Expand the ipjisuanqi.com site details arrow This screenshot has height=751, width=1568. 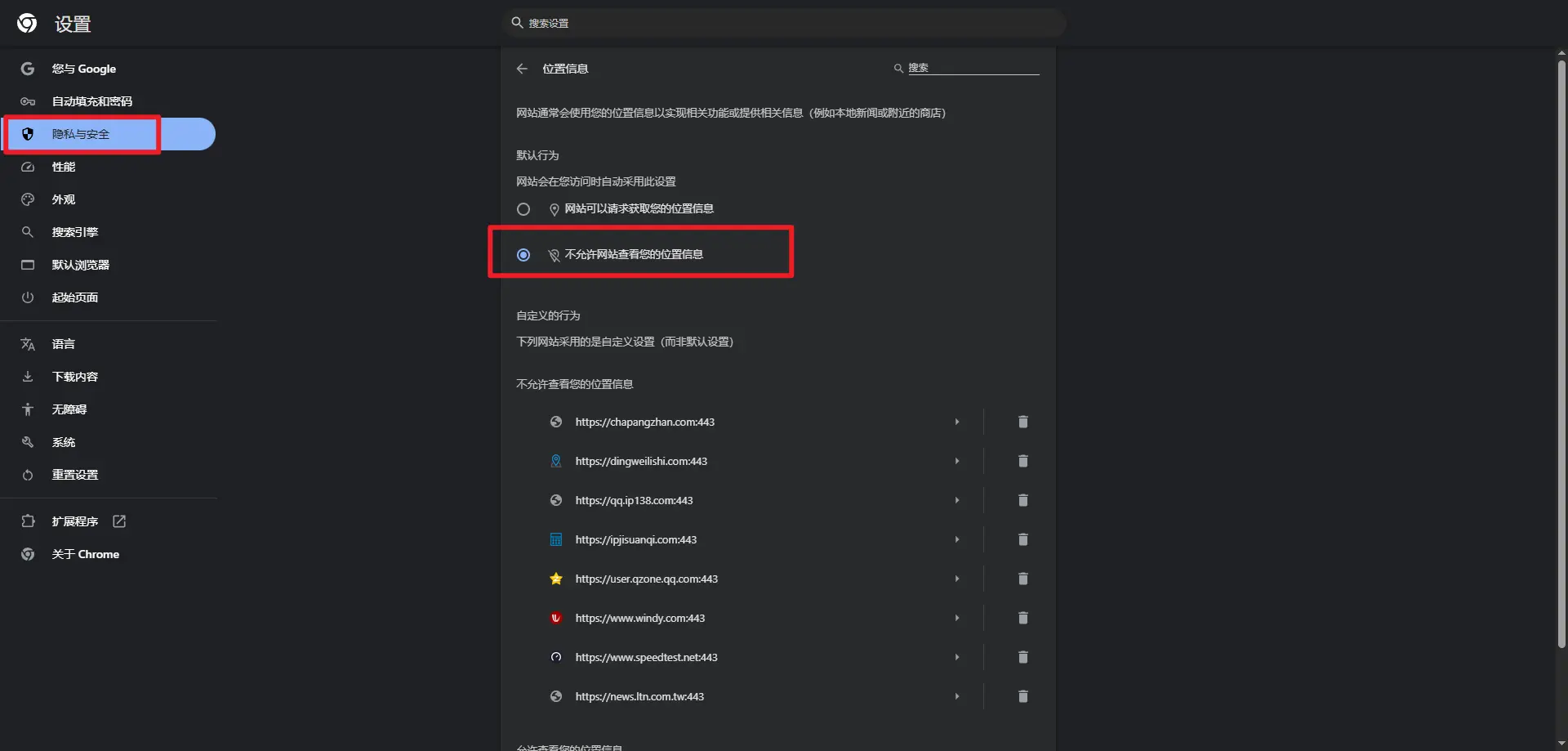pos(956,539)
